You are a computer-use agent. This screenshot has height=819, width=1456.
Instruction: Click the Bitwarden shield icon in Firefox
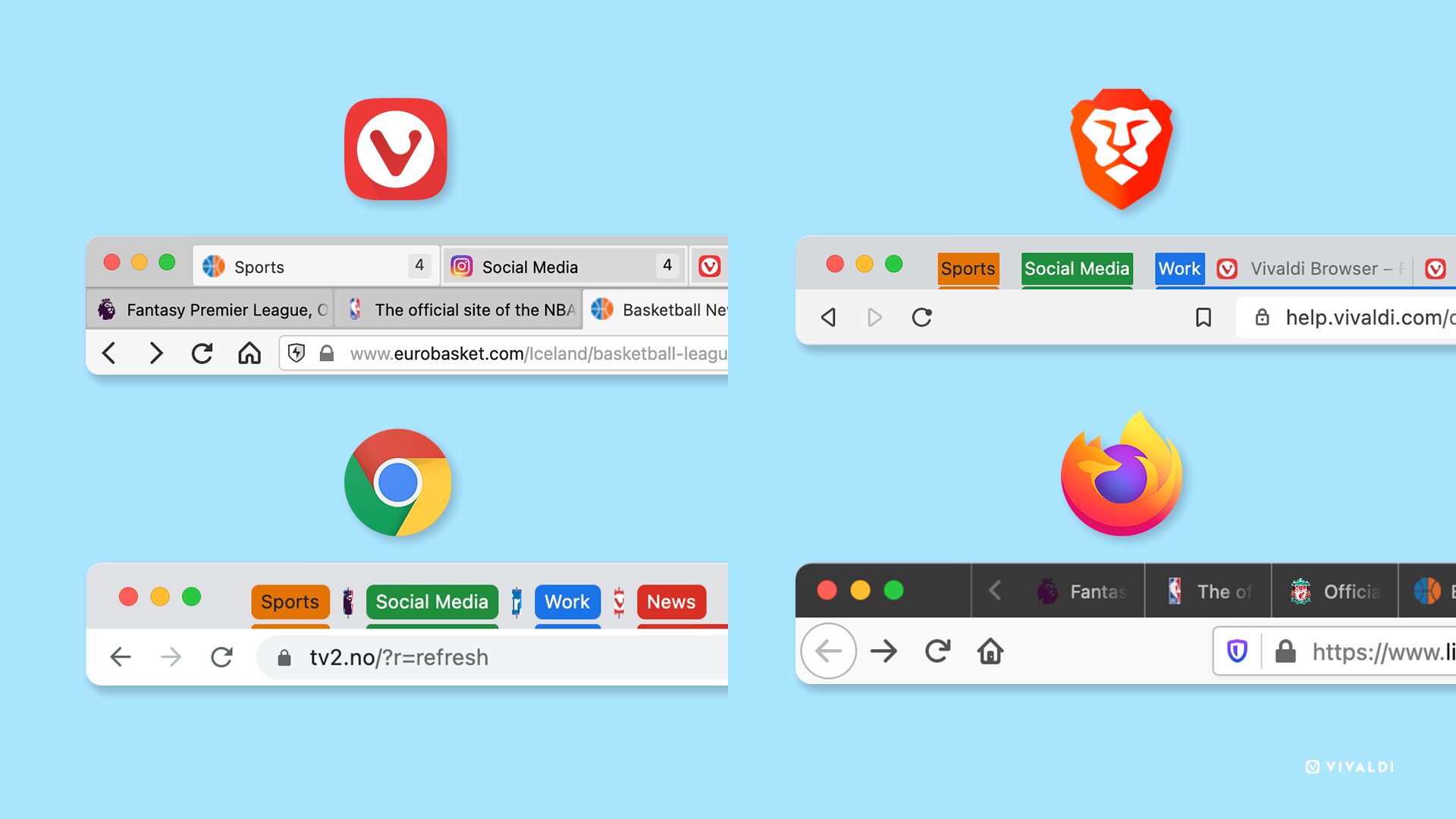[1235, 651]
